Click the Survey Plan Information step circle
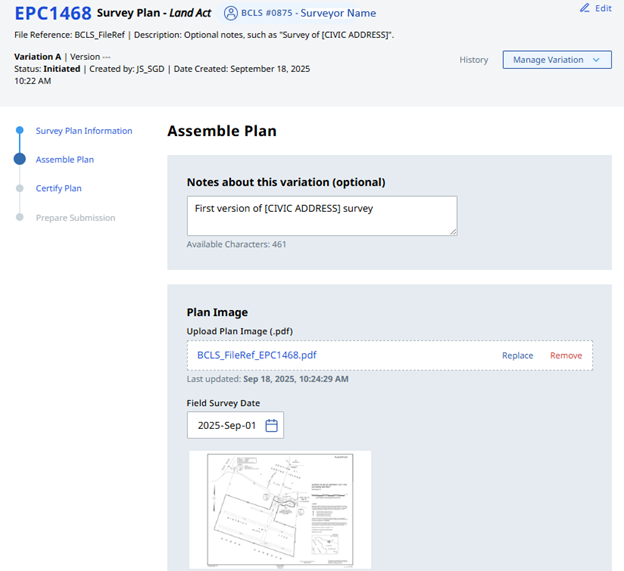The height and width of the screenshot is (571, 624). (x=19, y=130)
